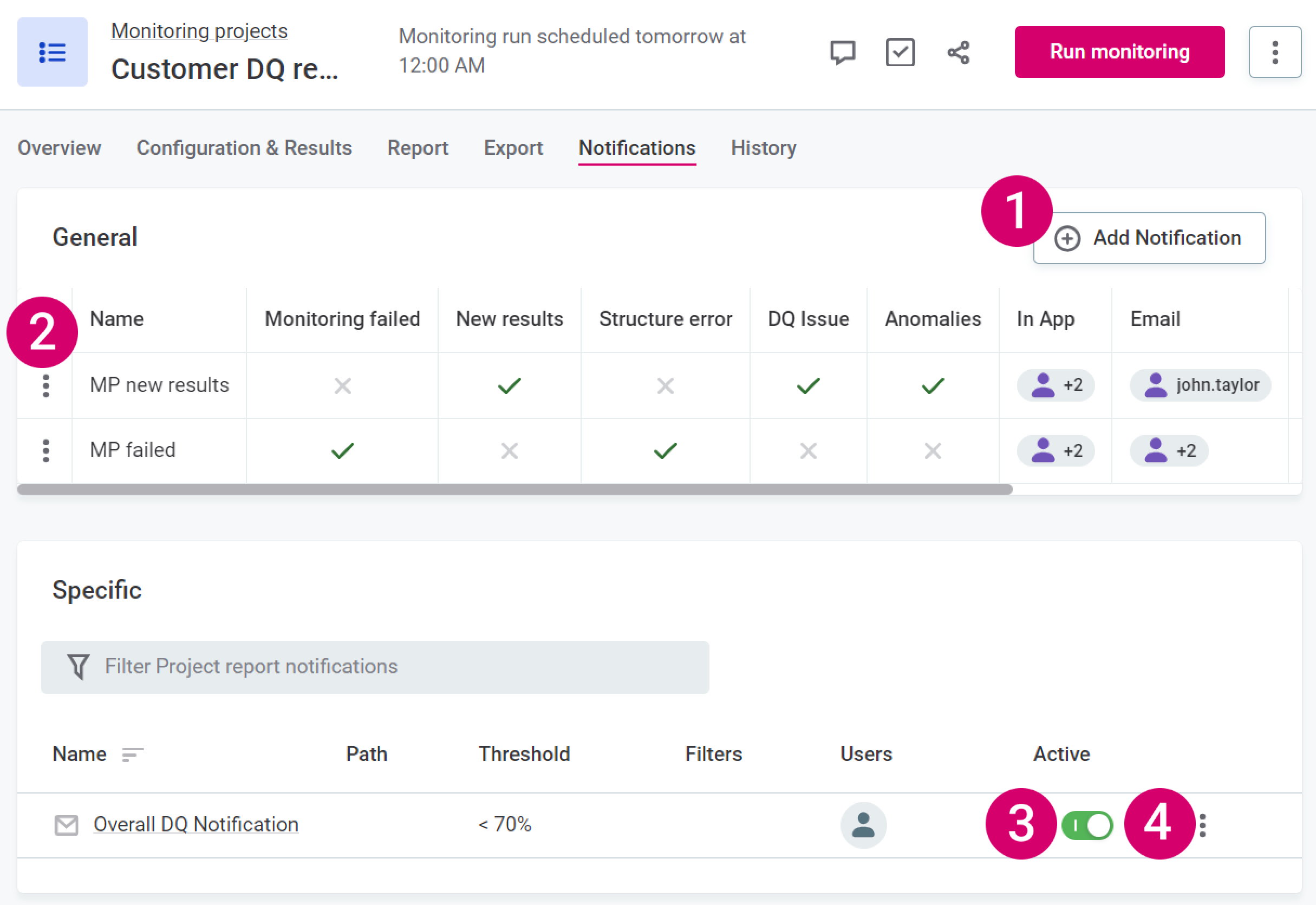
Task: Open options menu for Overall DQ Notification row
Action: pos(1203,825)
